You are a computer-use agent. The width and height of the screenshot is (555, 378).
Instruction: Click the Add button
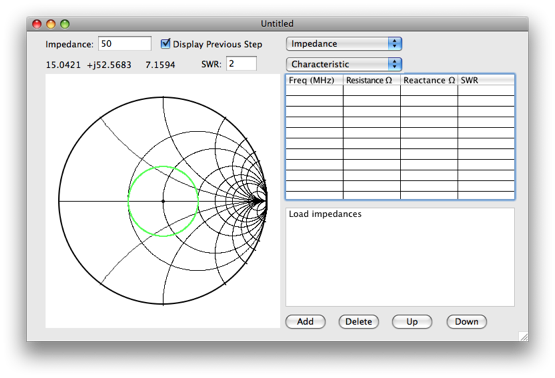[x=305, y=321]
